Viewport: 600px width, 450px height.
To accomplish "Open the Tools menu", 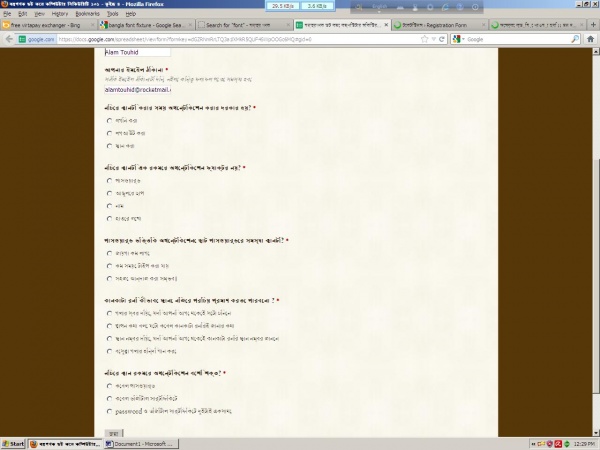I will pos(112,14).
